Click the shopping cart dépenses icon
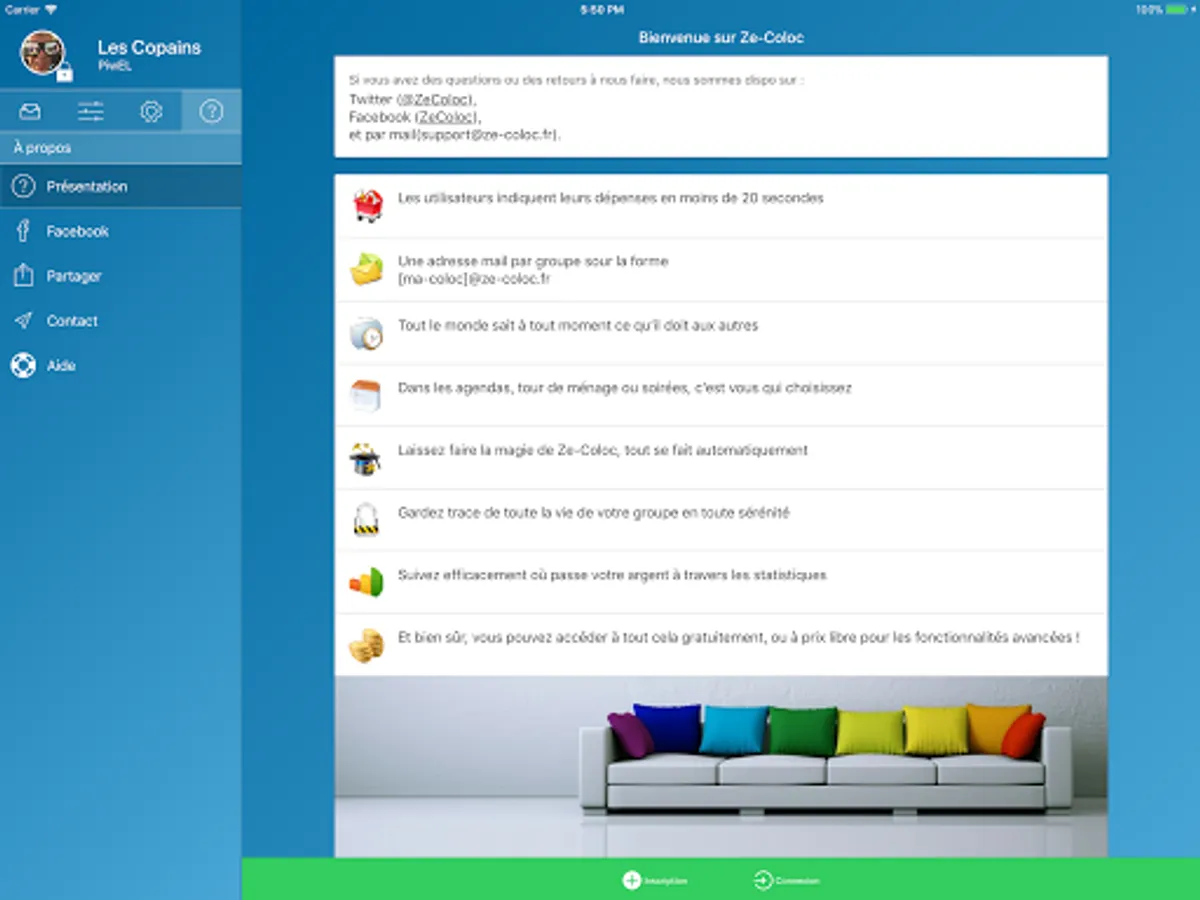1200x900 pixels. click(x=367, y=206)
